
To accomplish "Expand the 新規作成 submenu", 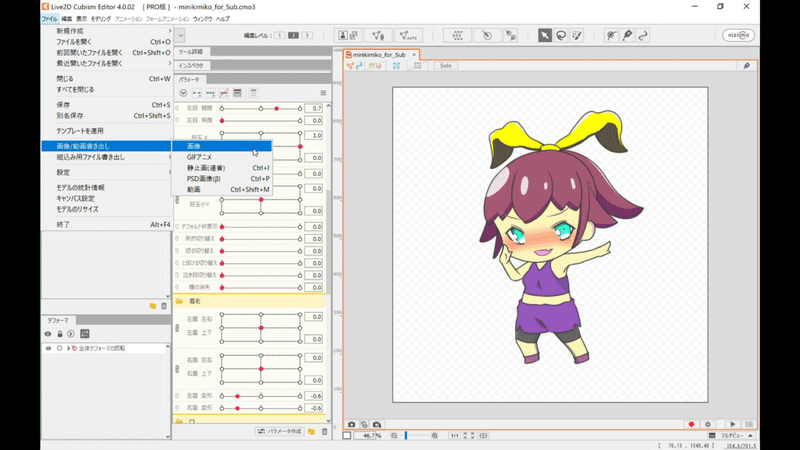I will (106, 31).
